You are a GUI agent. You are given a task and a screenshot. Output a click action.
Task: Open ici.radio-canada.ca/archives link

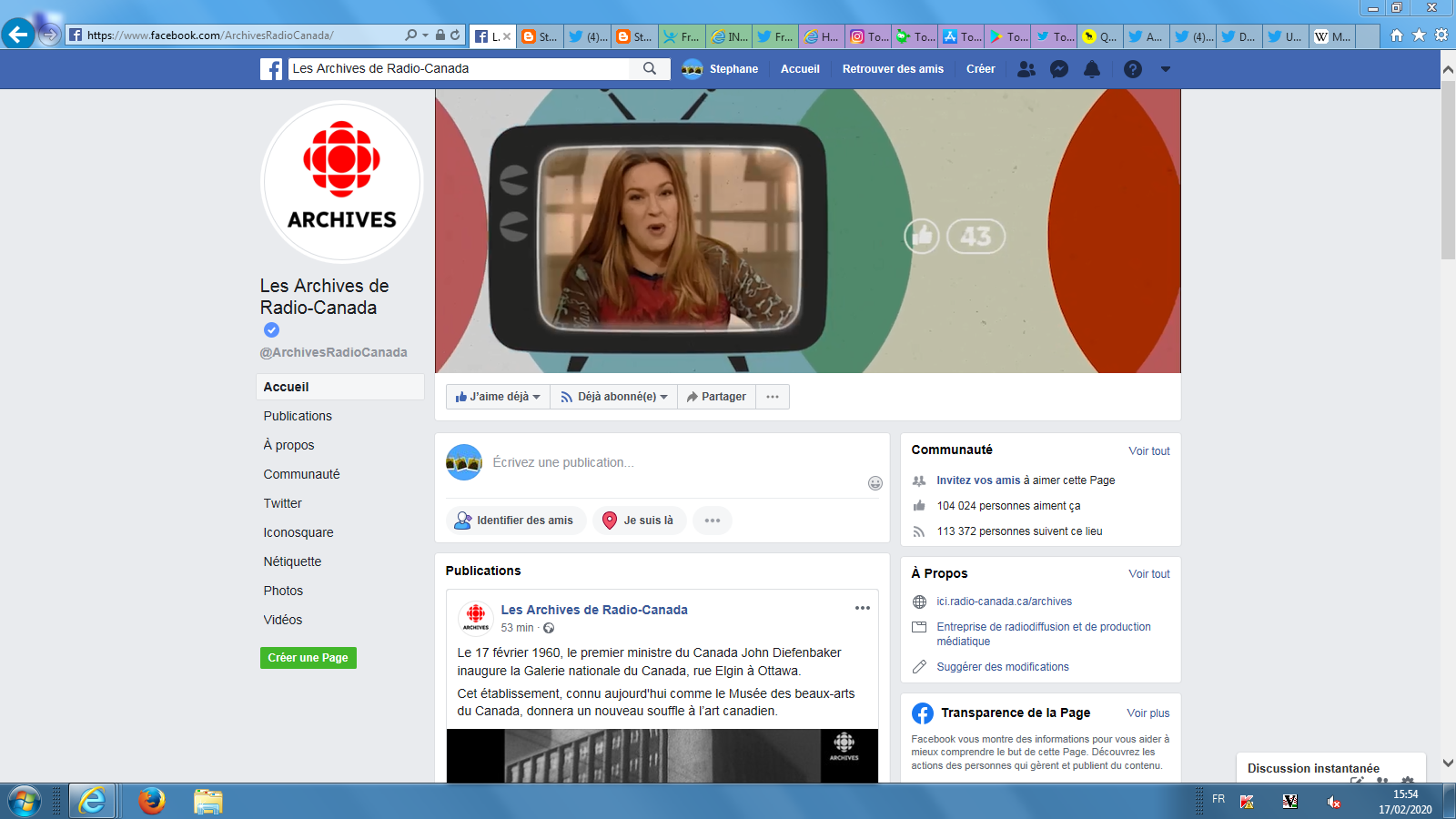coord(1005,602)
